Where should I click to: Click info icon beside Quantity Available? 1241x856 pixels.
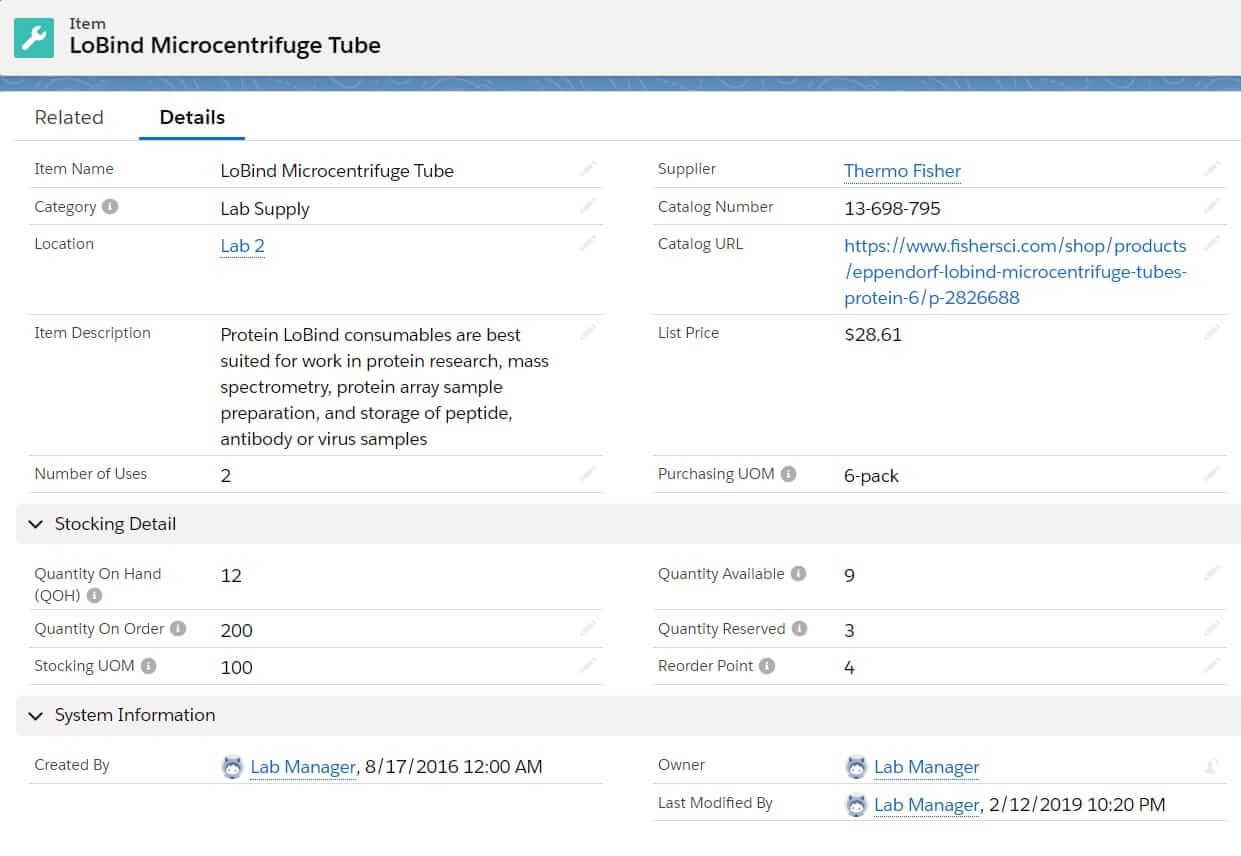click(x=798, y=574)
